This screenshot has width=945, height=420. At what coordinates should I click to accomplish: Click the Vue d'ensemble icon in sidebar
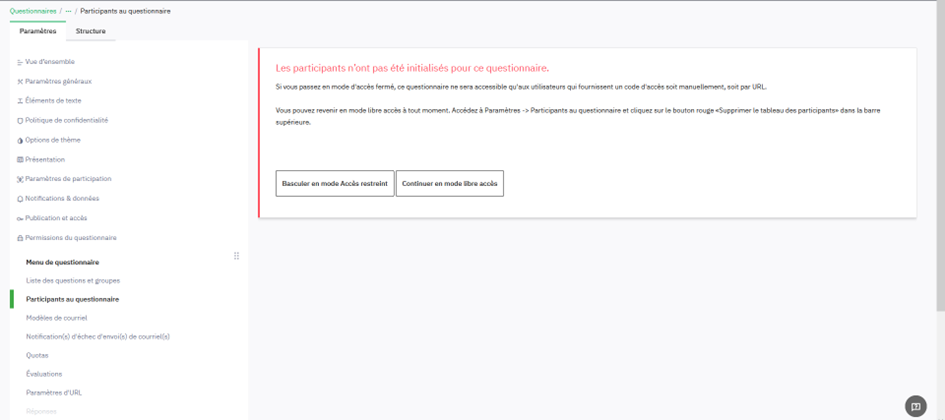[20, 62]
